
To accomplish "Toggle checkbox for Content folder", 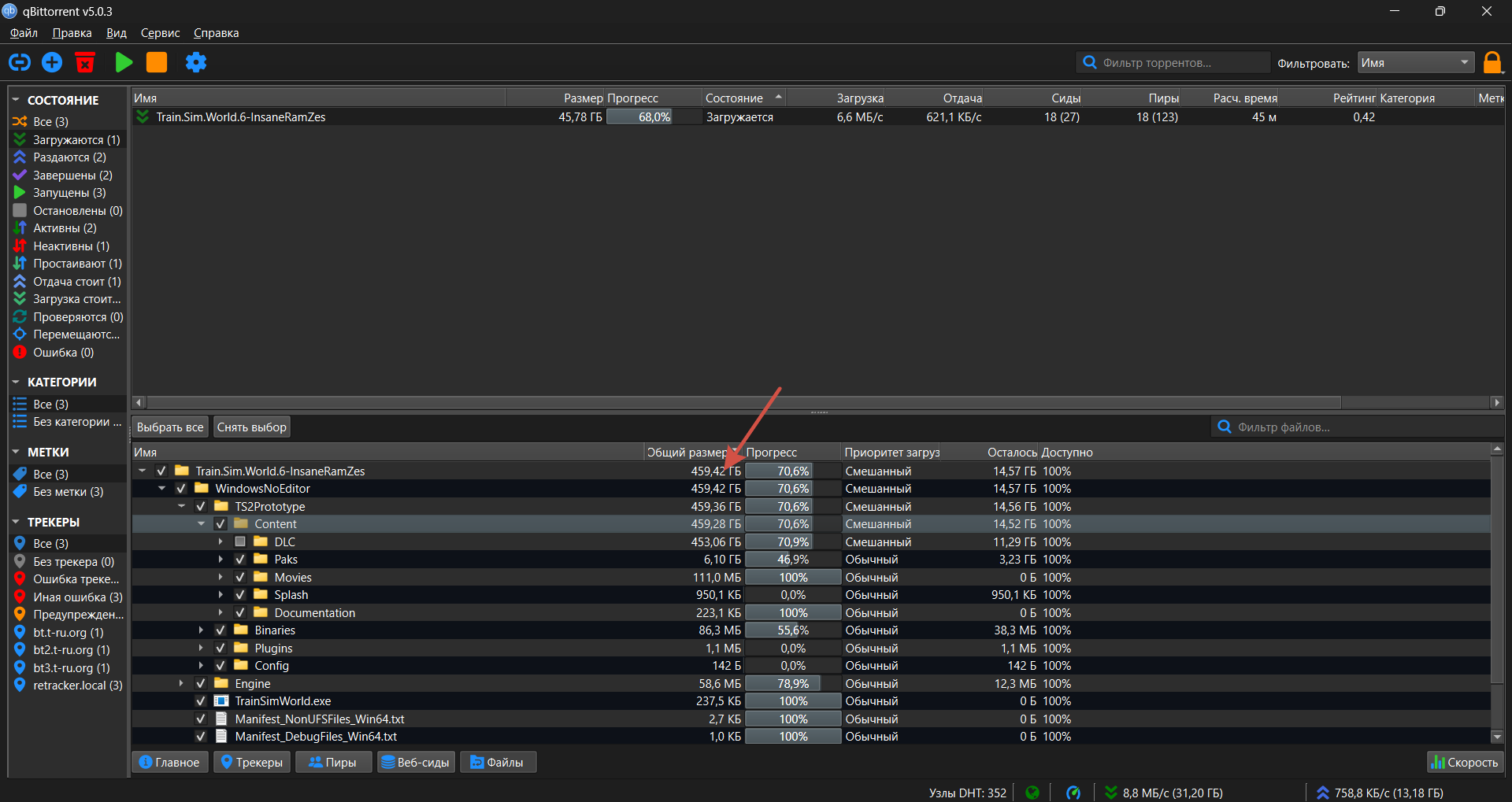I will click(220, 524).
